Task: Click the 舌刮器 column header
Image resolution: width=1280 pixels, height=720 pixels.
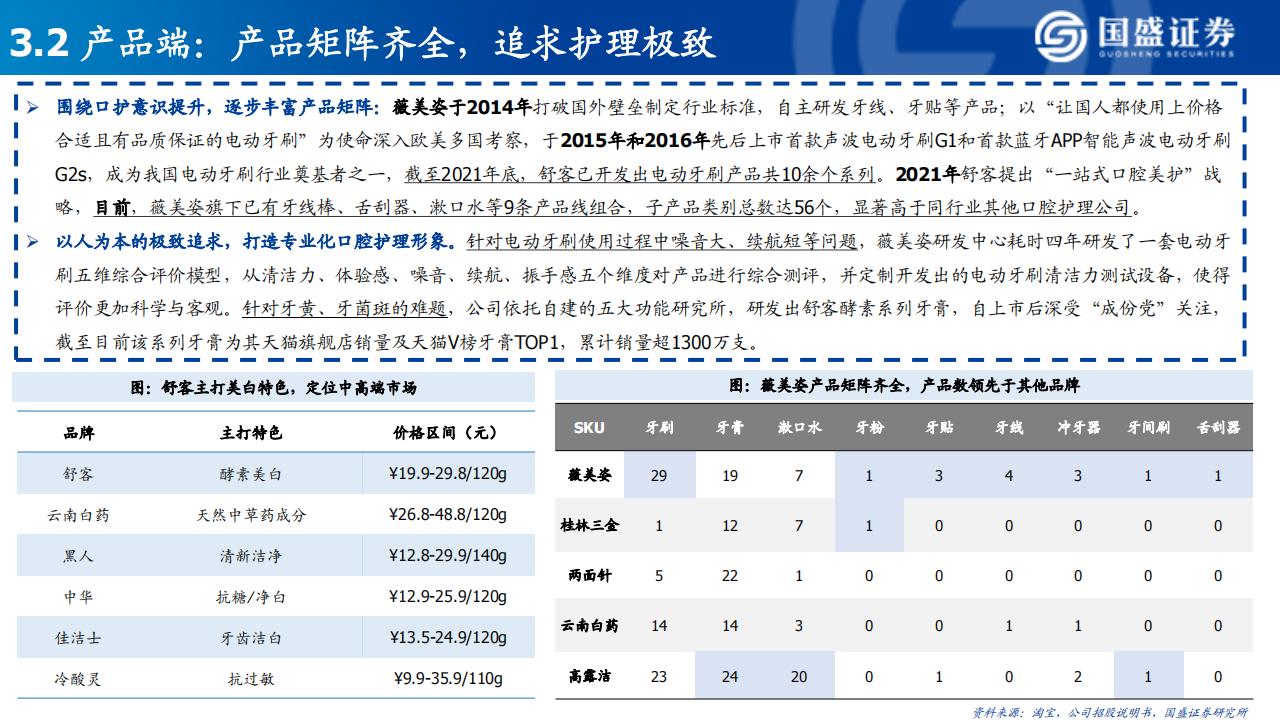Action: coord(1218,427)
